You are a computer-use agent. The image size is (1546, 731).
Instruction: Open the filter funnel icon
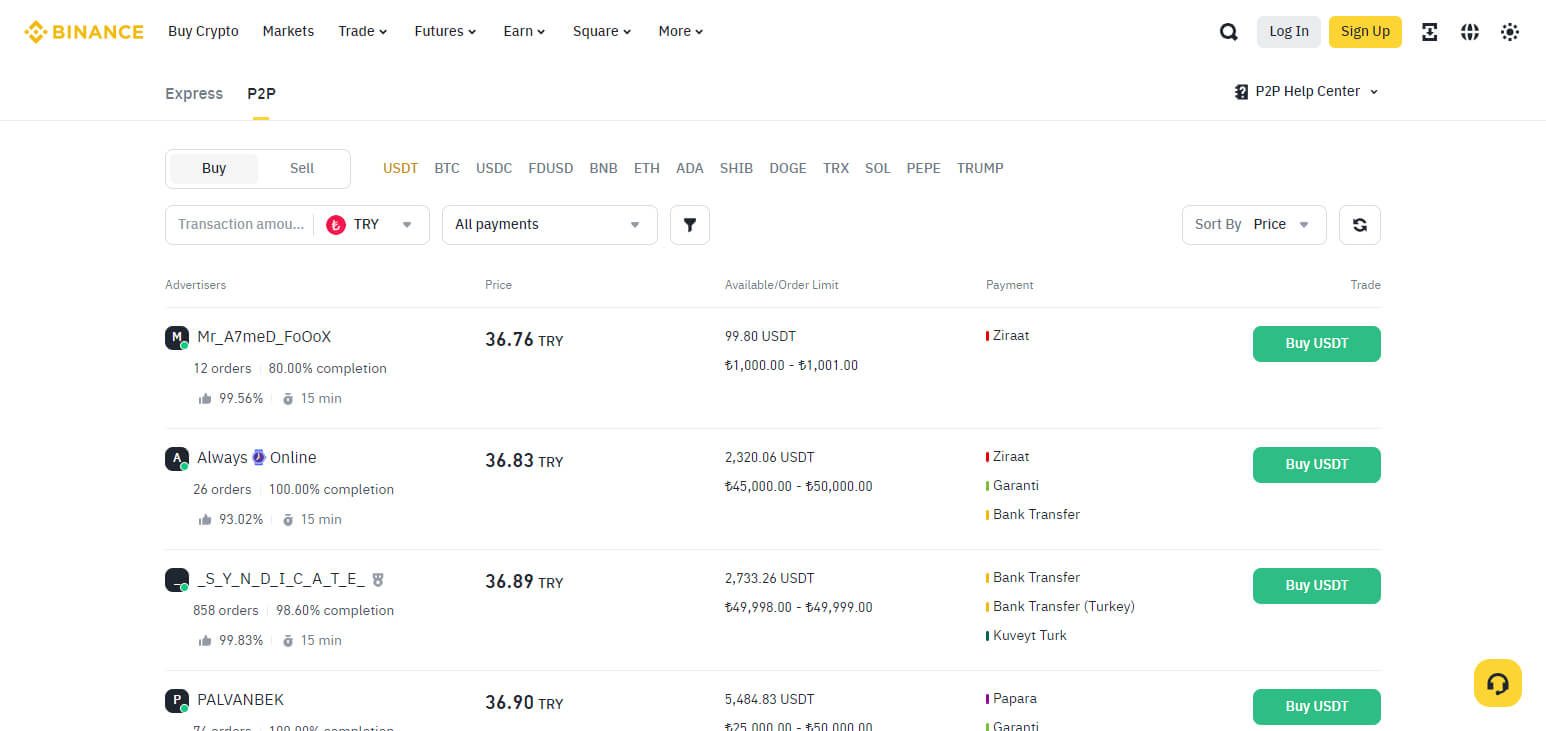click(690, 225)
